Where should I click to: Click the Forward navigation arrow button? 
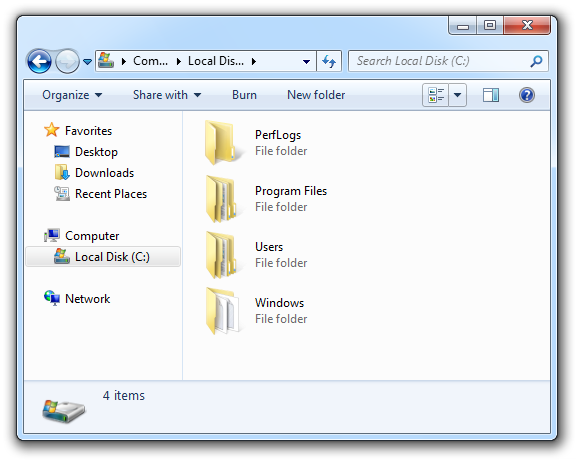(x=67, y=61)
